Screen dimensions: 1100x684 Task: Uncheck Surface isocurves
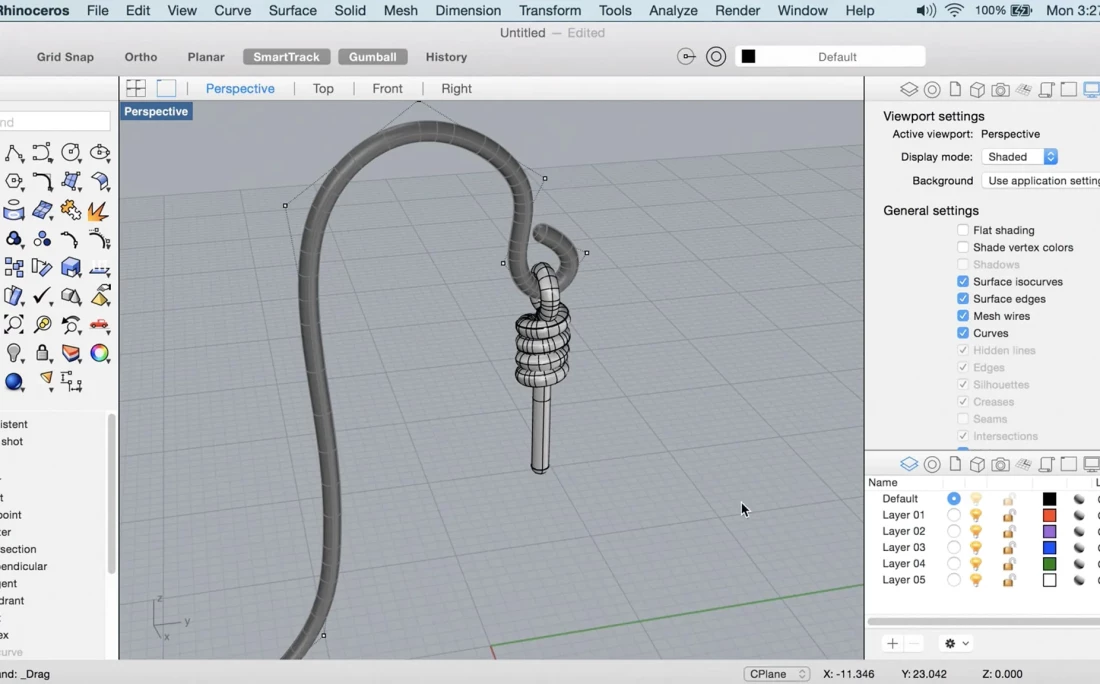962,281
